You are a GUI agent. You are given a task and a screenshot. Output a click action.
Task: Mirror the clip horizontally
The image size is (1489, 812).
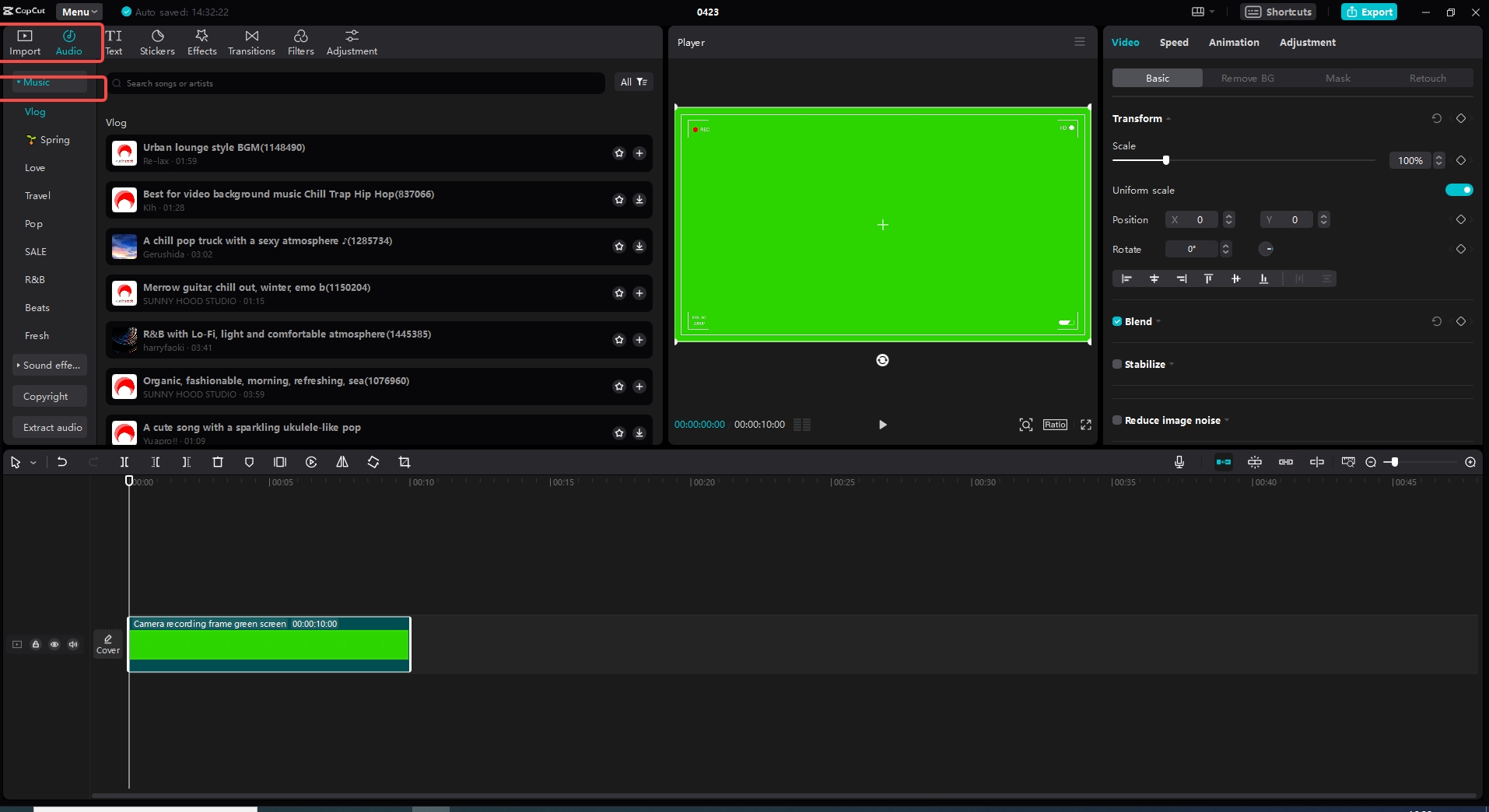[x=342, y=462]
